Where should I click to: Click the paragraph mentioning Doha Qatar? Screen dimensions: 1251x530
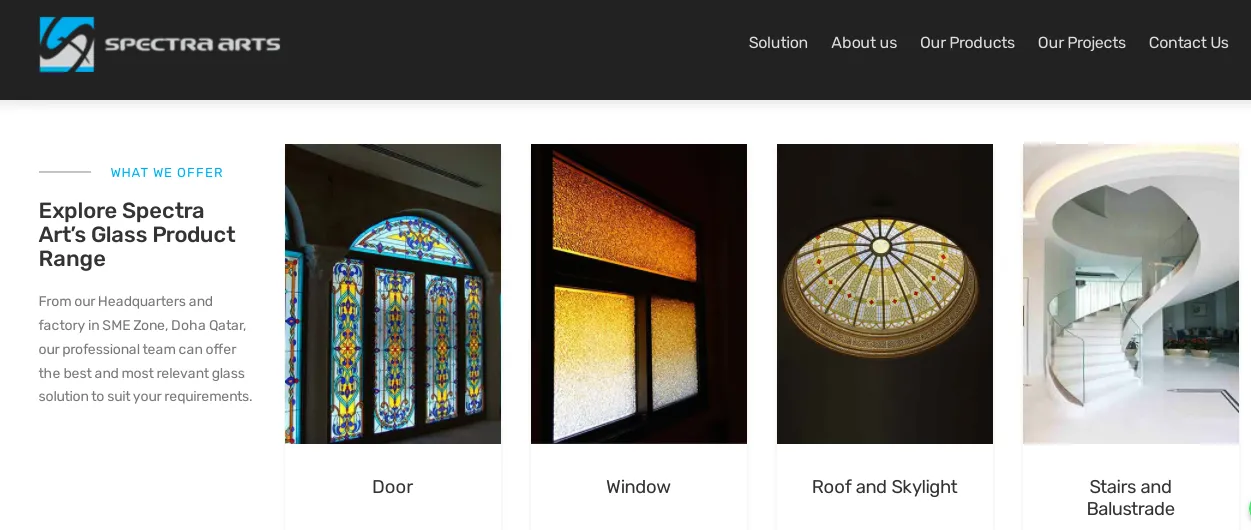146,349
